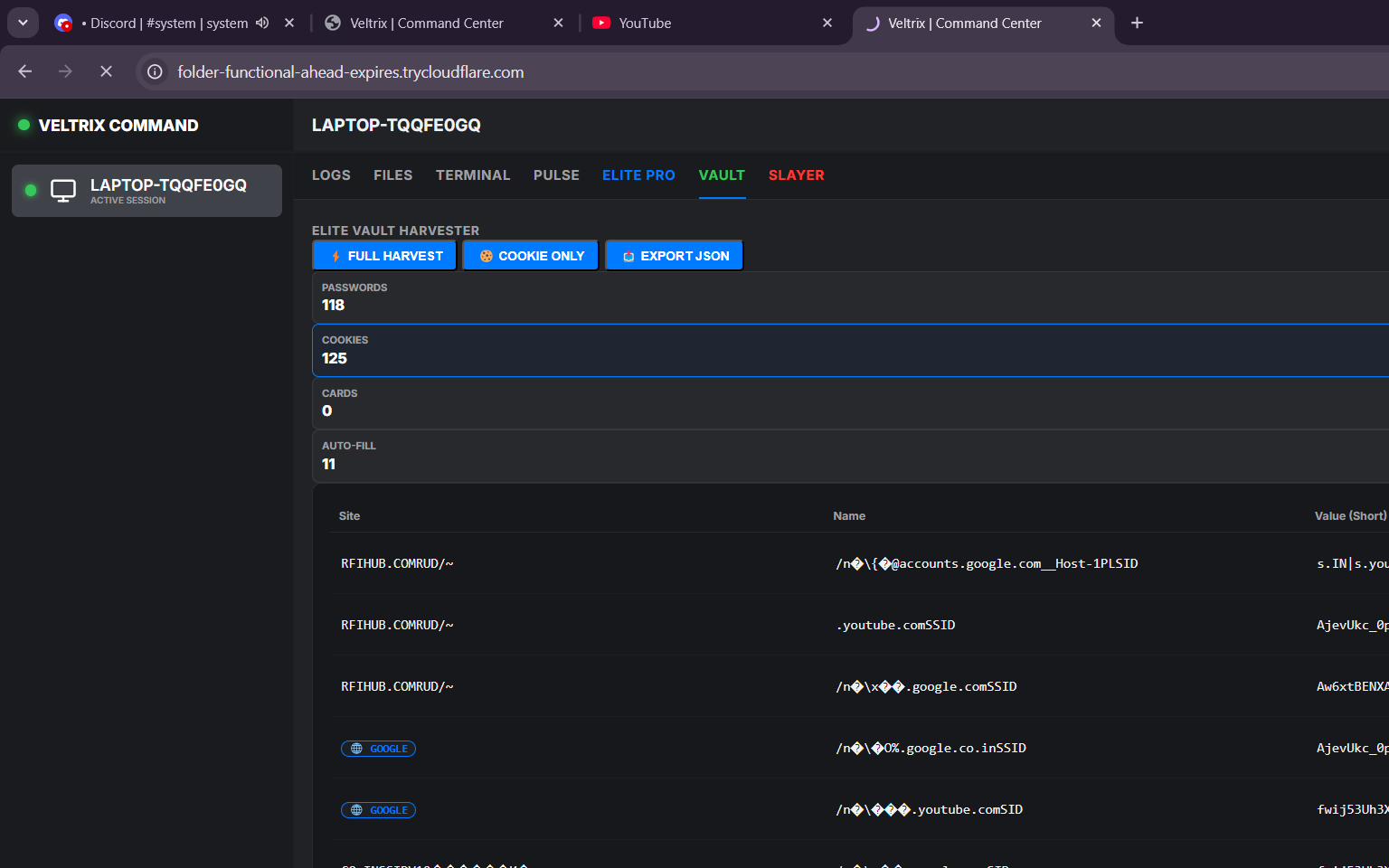
Task: Open the tab search chevron menu
Action: click(23, 22)
